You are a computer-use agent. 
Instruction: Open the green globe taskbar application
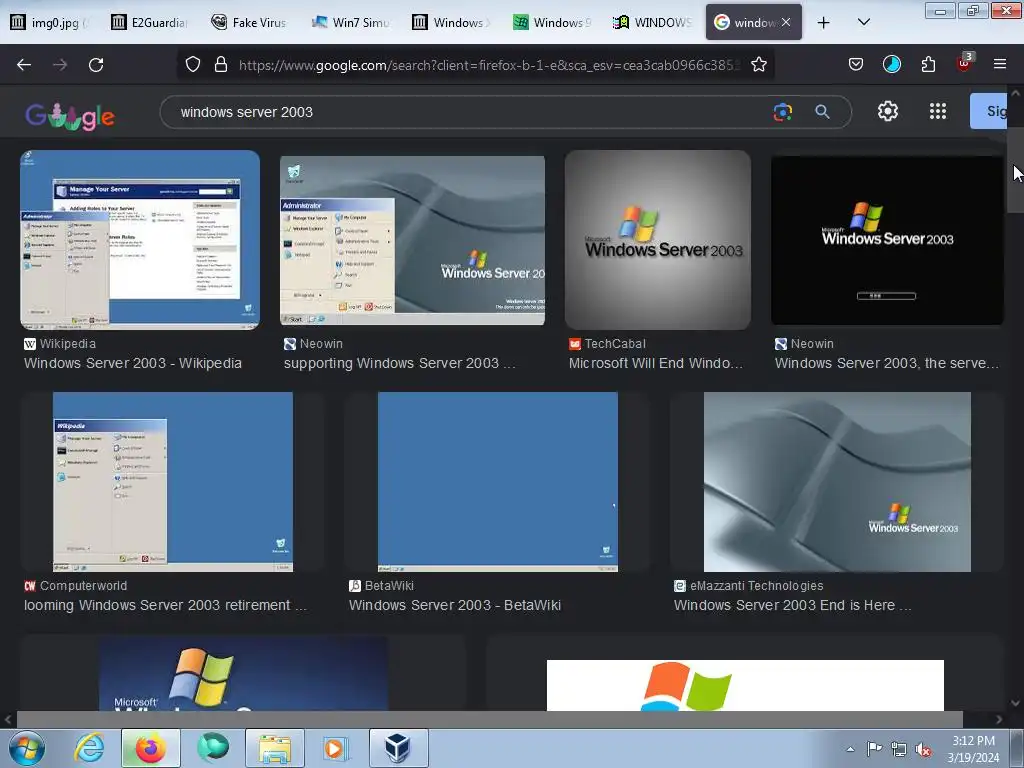point(213,748)
